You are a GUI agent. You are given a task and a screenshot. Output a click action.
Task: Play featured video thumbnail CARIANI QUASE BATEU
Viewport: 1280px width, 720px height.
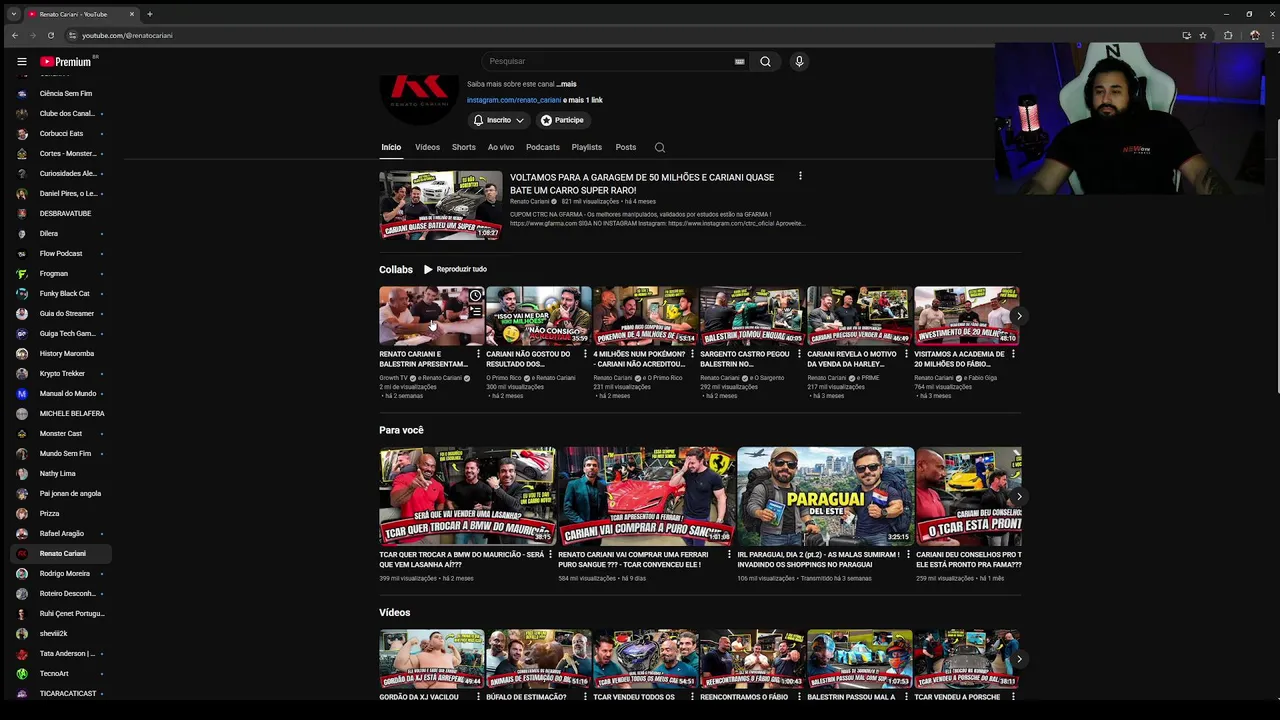pos(441,205)
